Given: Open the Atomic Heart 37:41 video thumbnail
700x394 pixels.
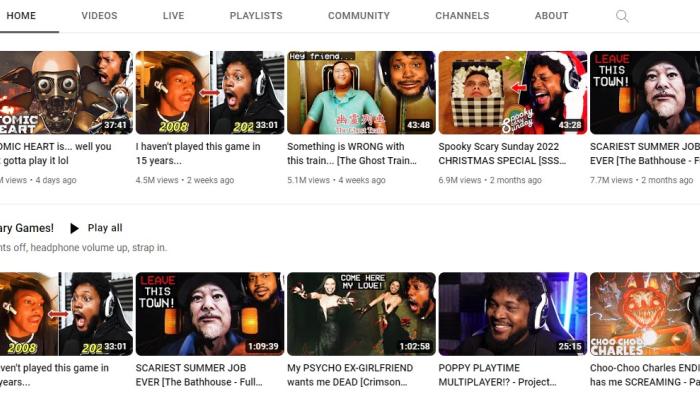Looking at the screenshot, I should click(x=66, y=92).
